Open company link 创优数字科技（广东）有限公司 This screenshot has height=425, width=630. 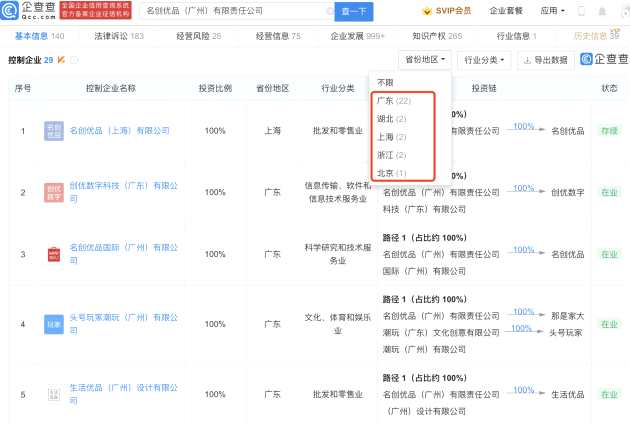pyautogui.click(x=124, y=192)
